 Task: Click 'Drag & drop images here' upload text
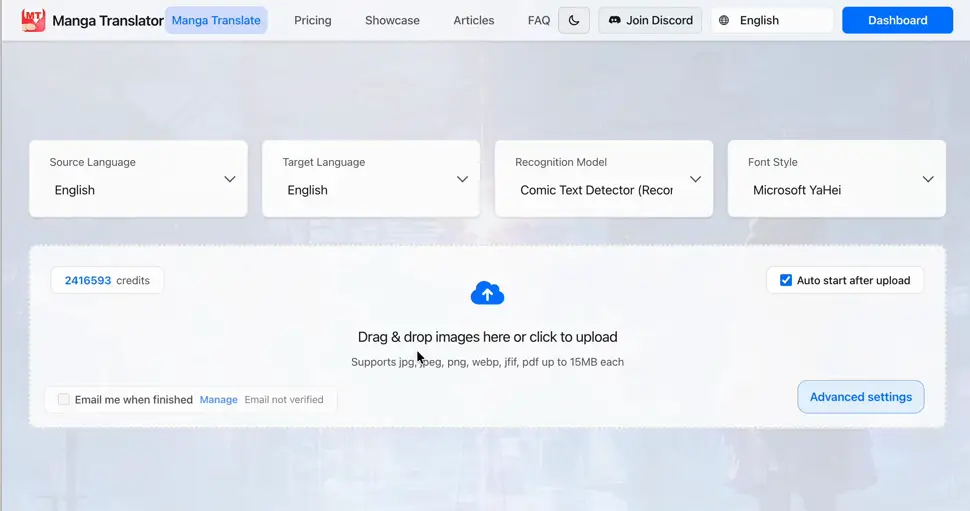coord(487,337)
